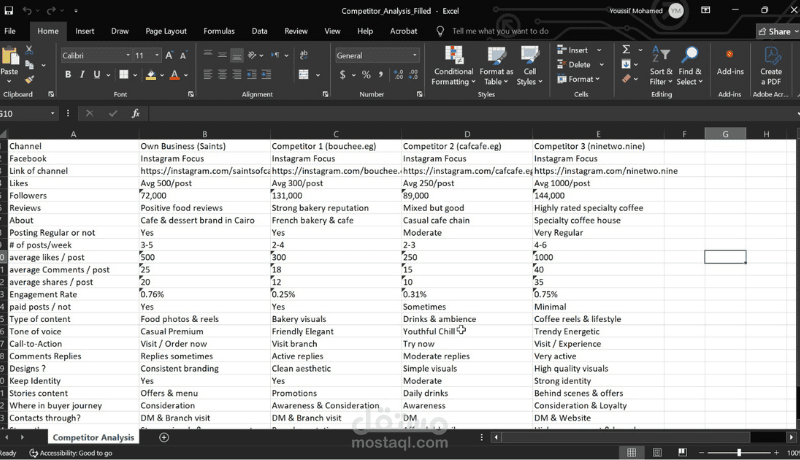Screen dimensions: 800x460
Task: Click the Tell me what you want search box
Action: pyautogui.click(x=500, y=31)
